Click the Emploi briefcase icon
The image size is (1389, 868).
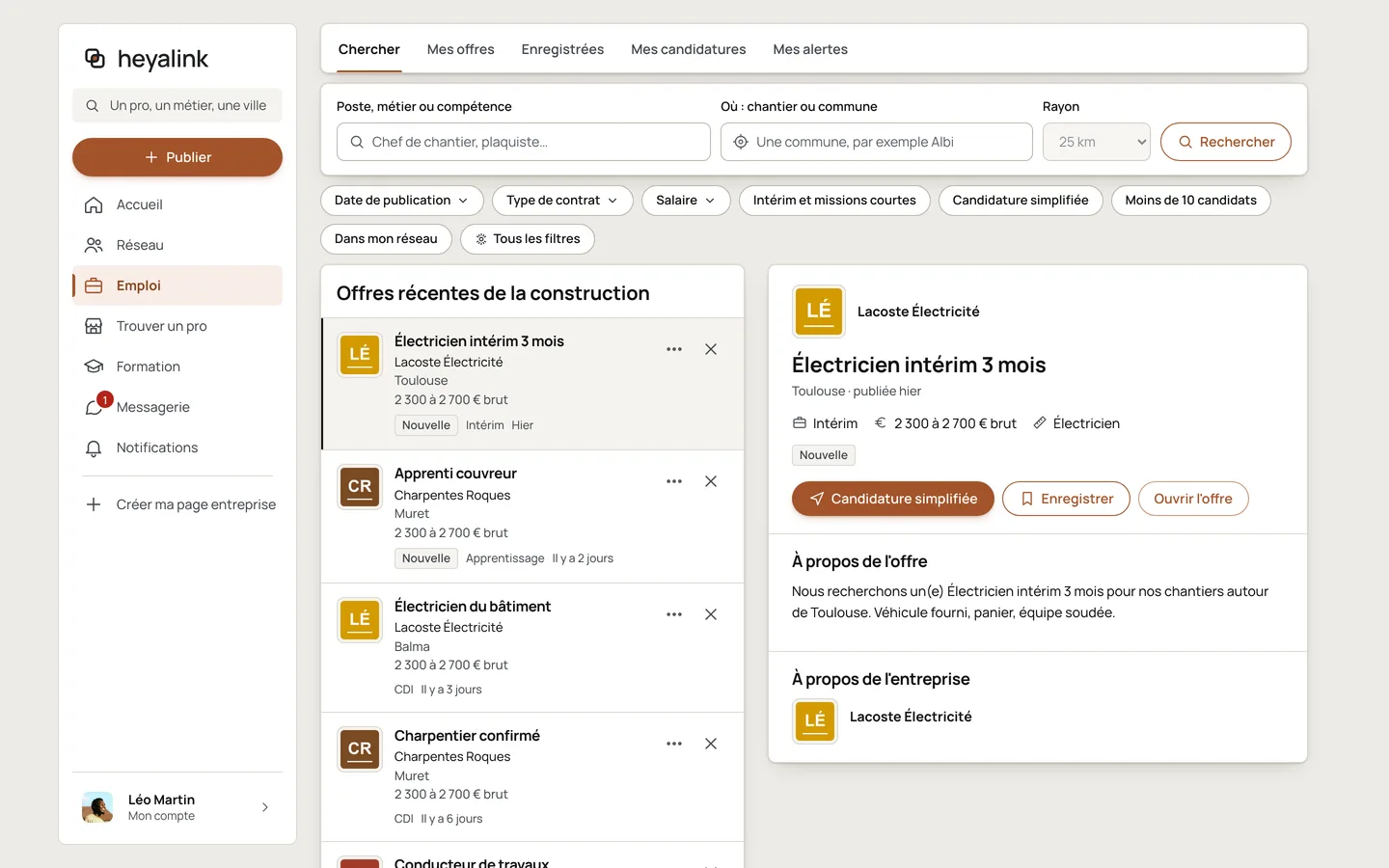pyautogui.click(x=94, y=285)
